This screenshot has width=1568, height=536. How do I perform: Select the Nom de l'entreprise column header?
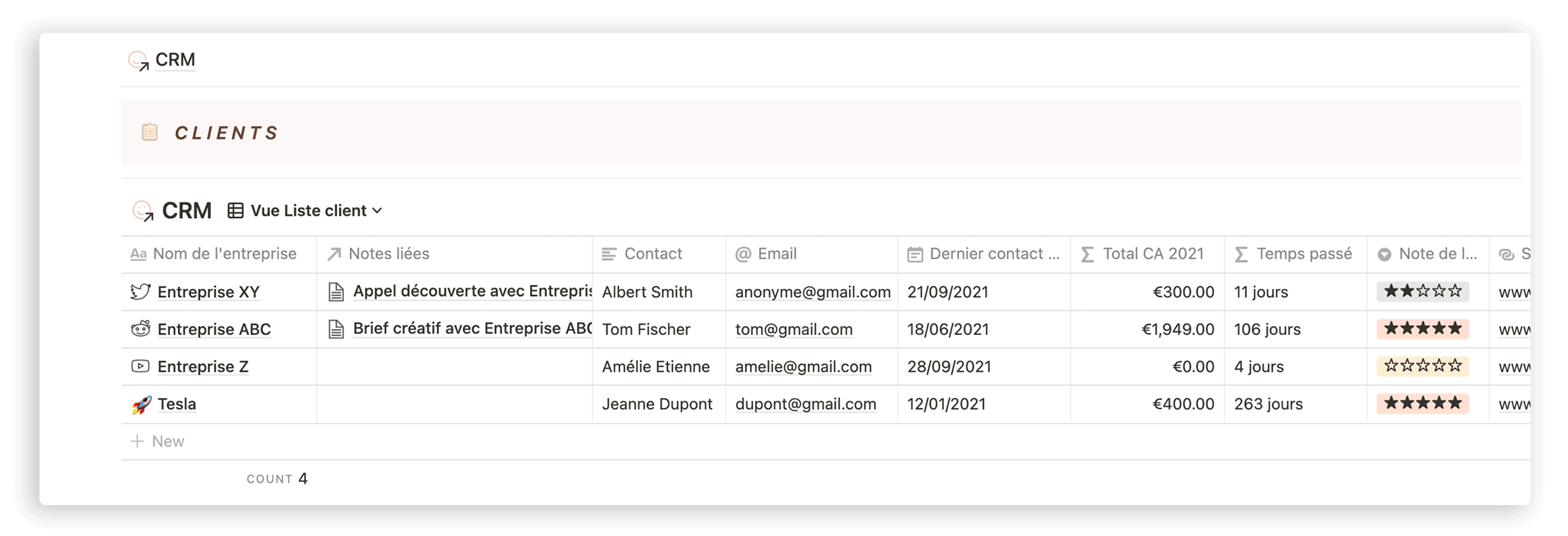coord(219,254)
